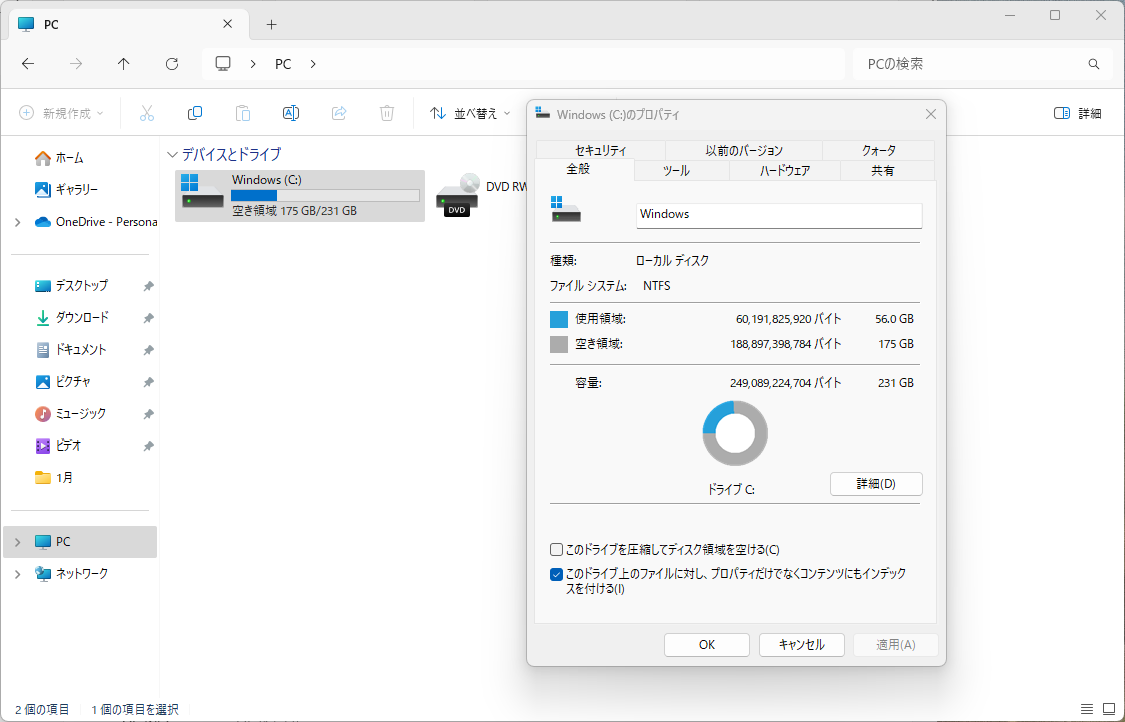Click the pin icon beside ビデオ
This screenshot has width=1125, height=722.
149,446
